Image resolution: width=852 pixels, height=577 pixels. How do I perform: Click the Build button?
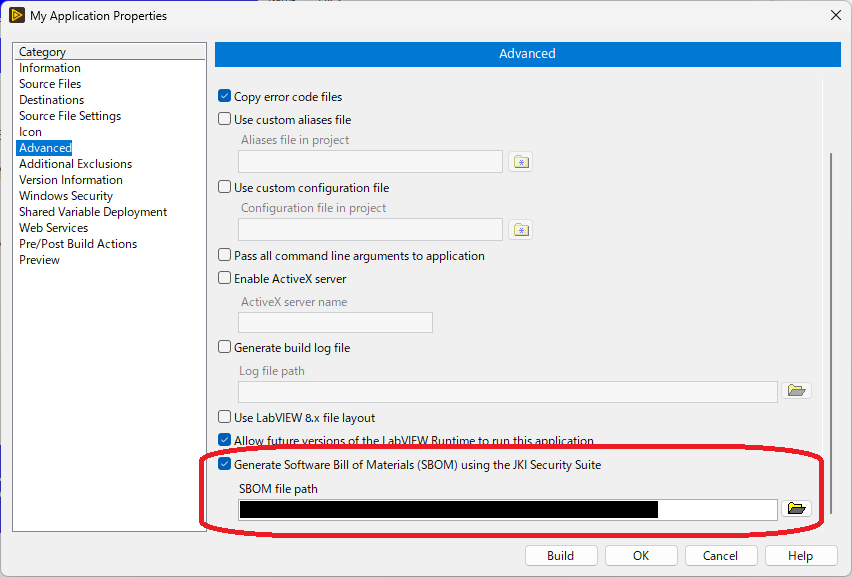point(561,556)
